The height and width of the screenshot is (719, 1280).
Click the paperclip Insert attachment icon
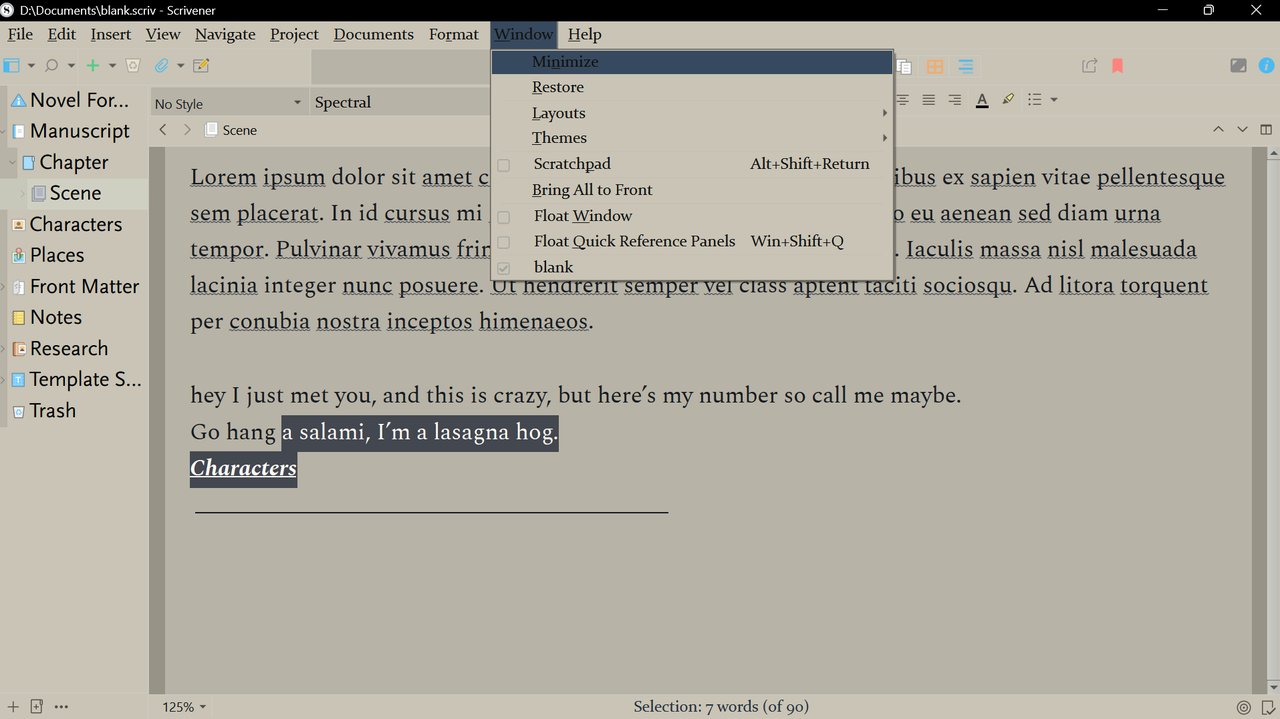click(161, 66)
